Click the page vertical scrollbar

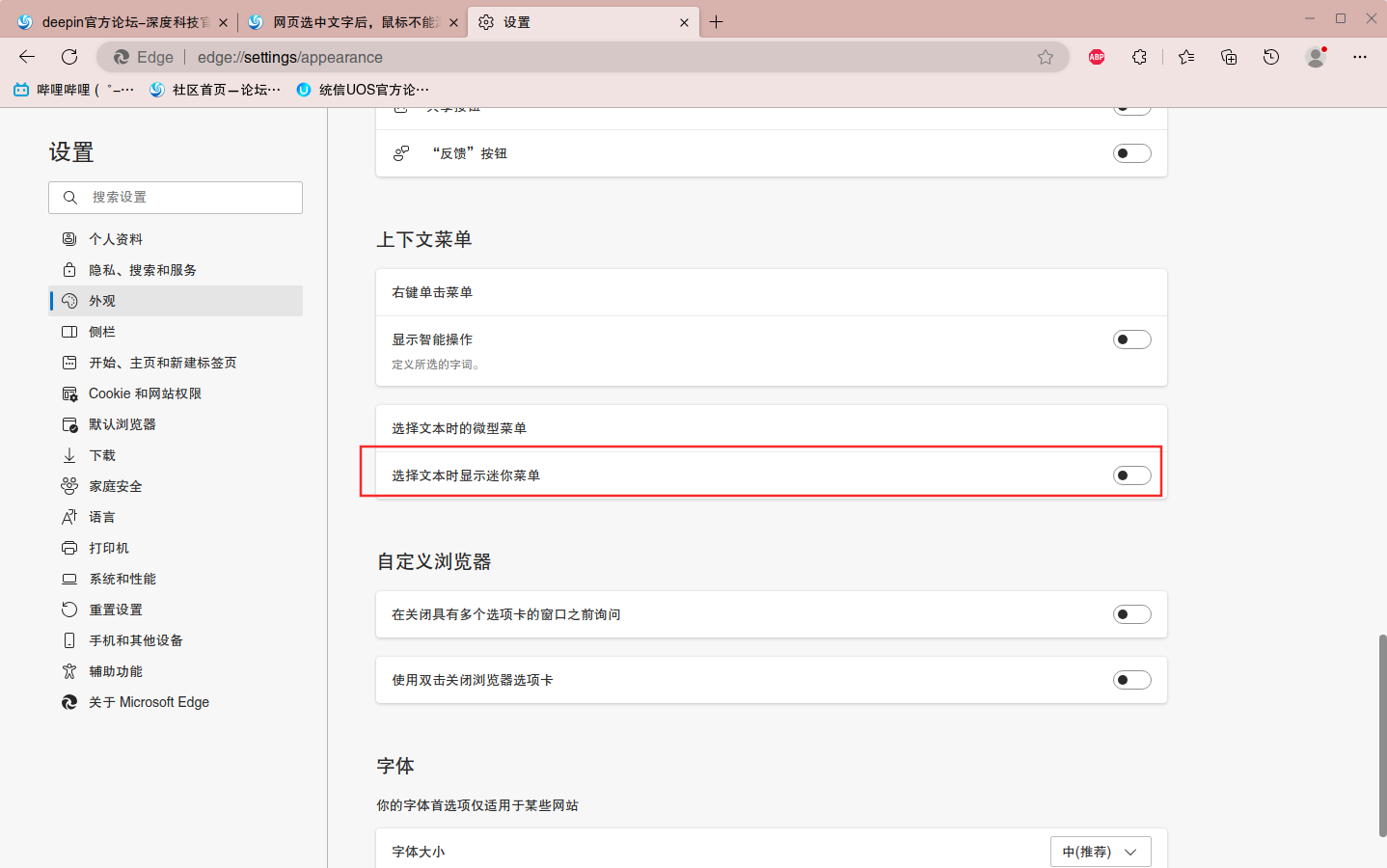1381,735
